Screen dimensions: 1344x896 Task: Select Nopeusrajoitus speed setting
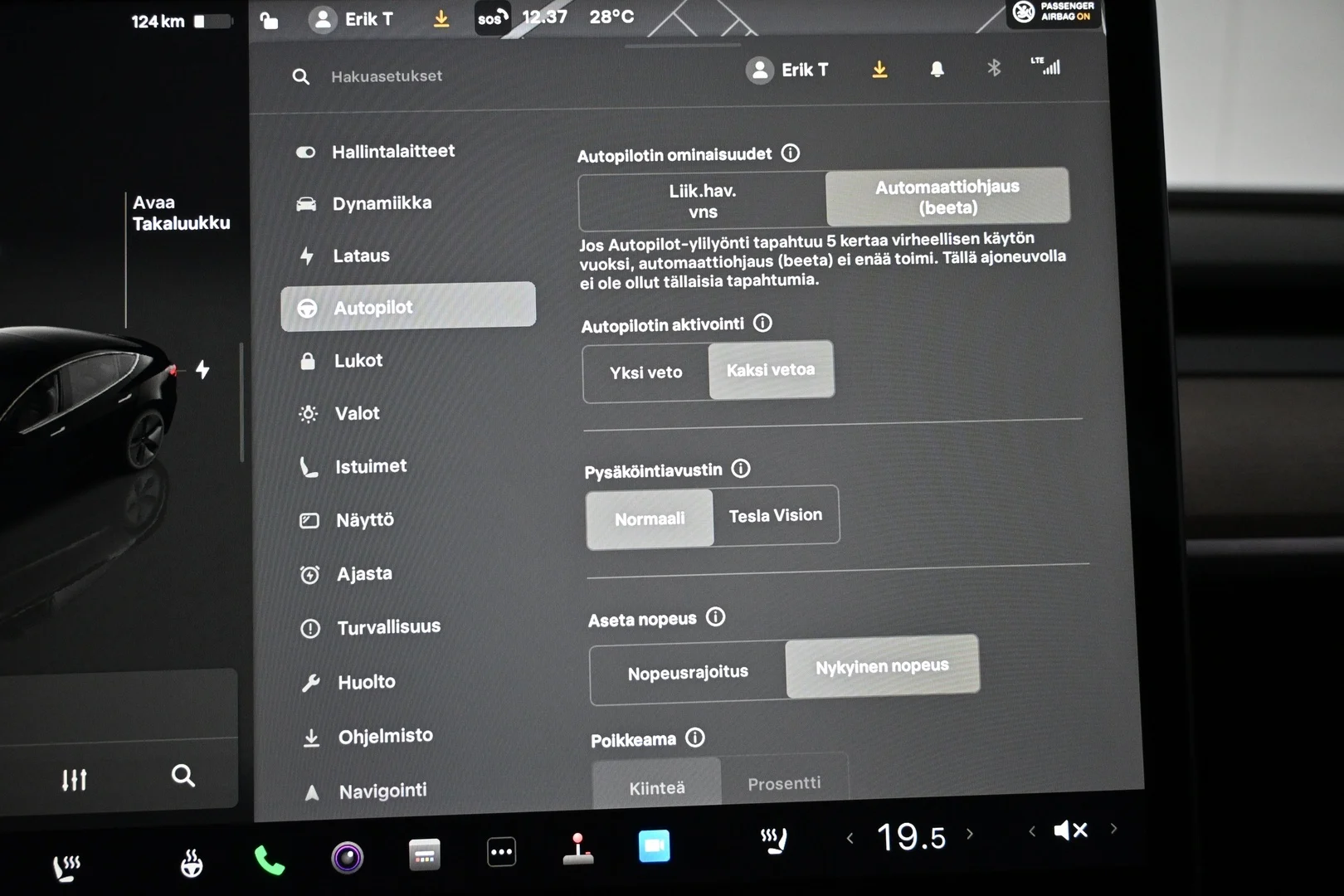[x=688, y=672]
